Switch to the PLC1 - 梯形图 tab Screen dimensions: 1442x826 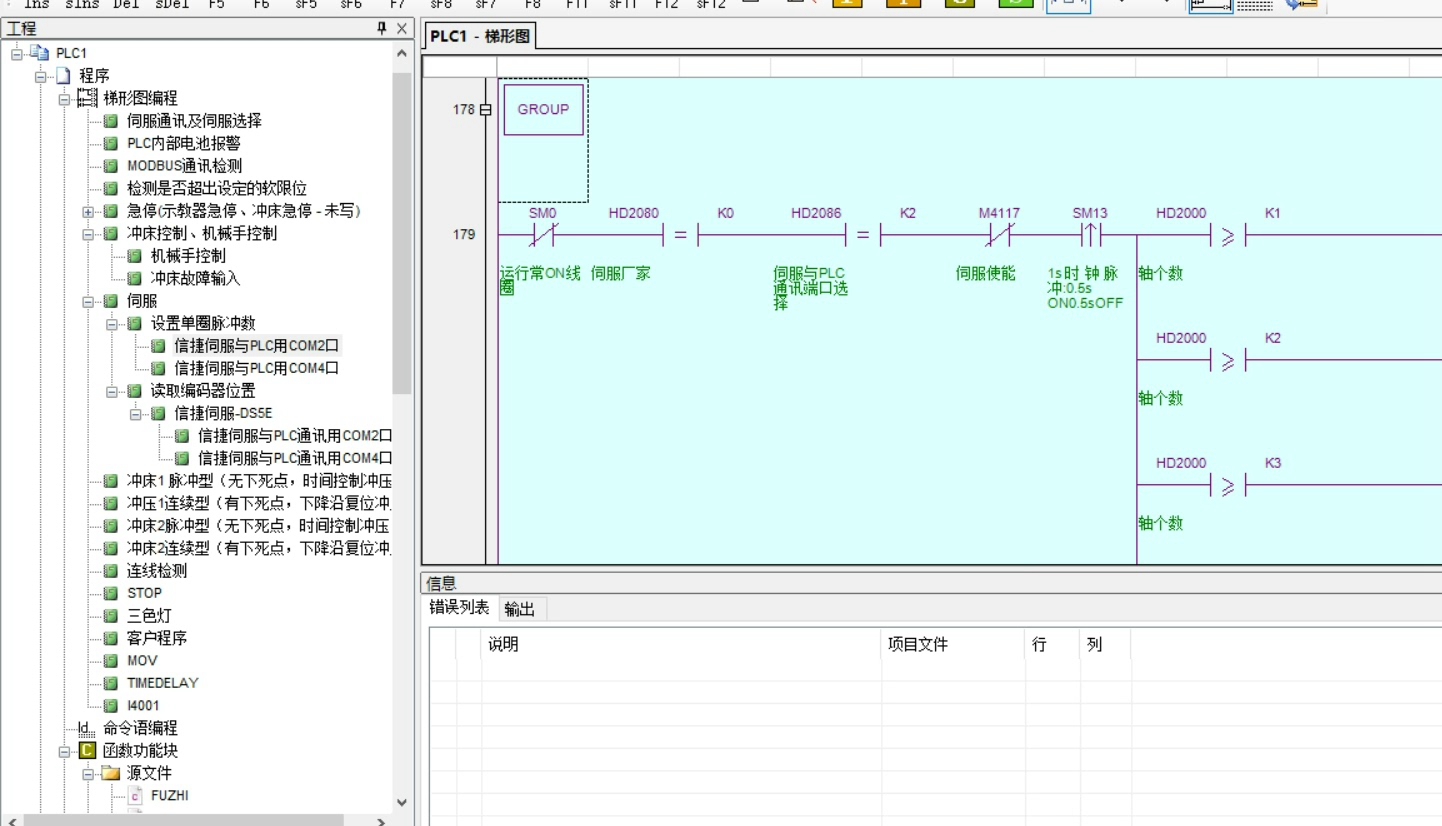(480, 37)
